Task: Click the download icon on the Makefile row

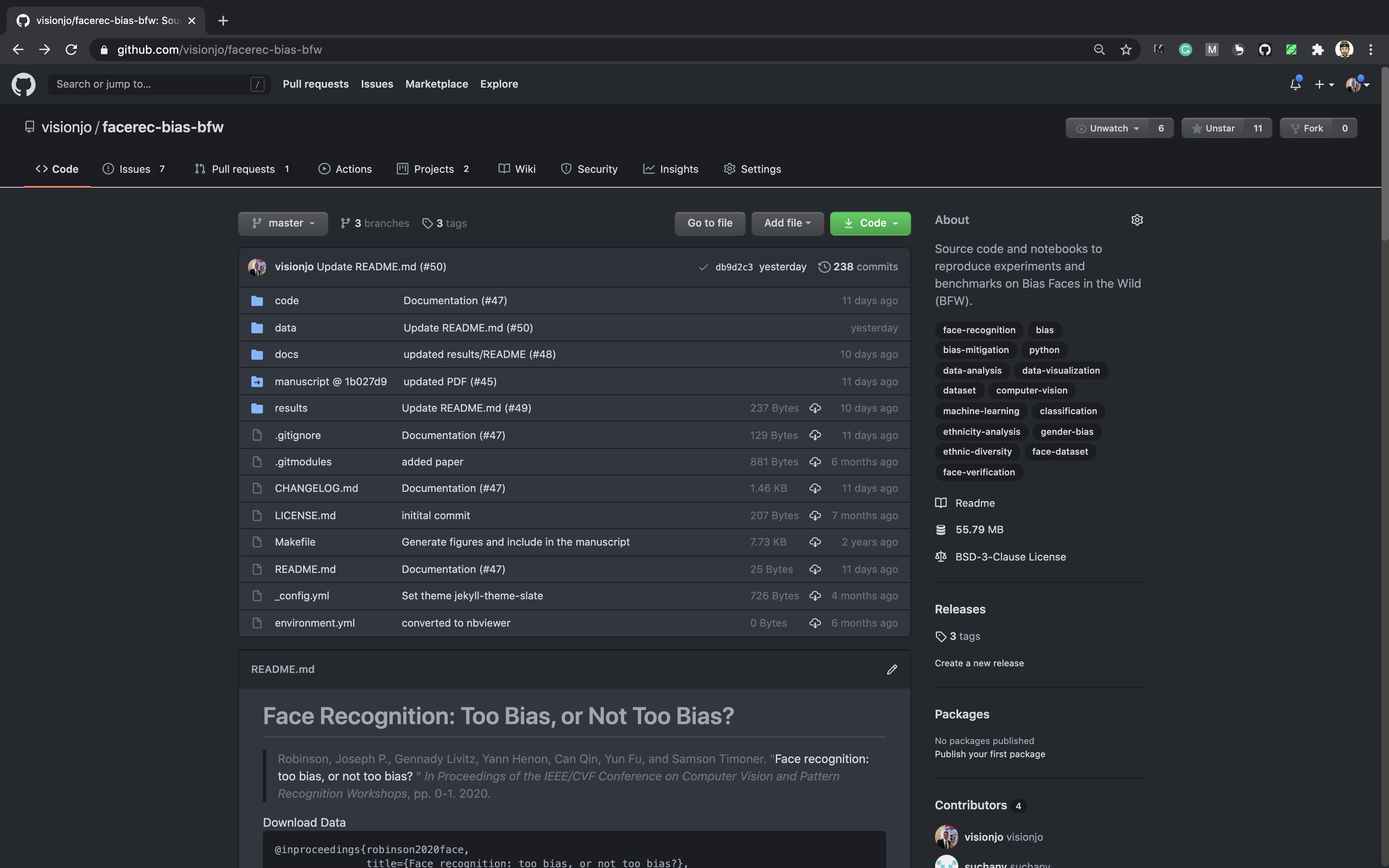Action: pos(815,542)
